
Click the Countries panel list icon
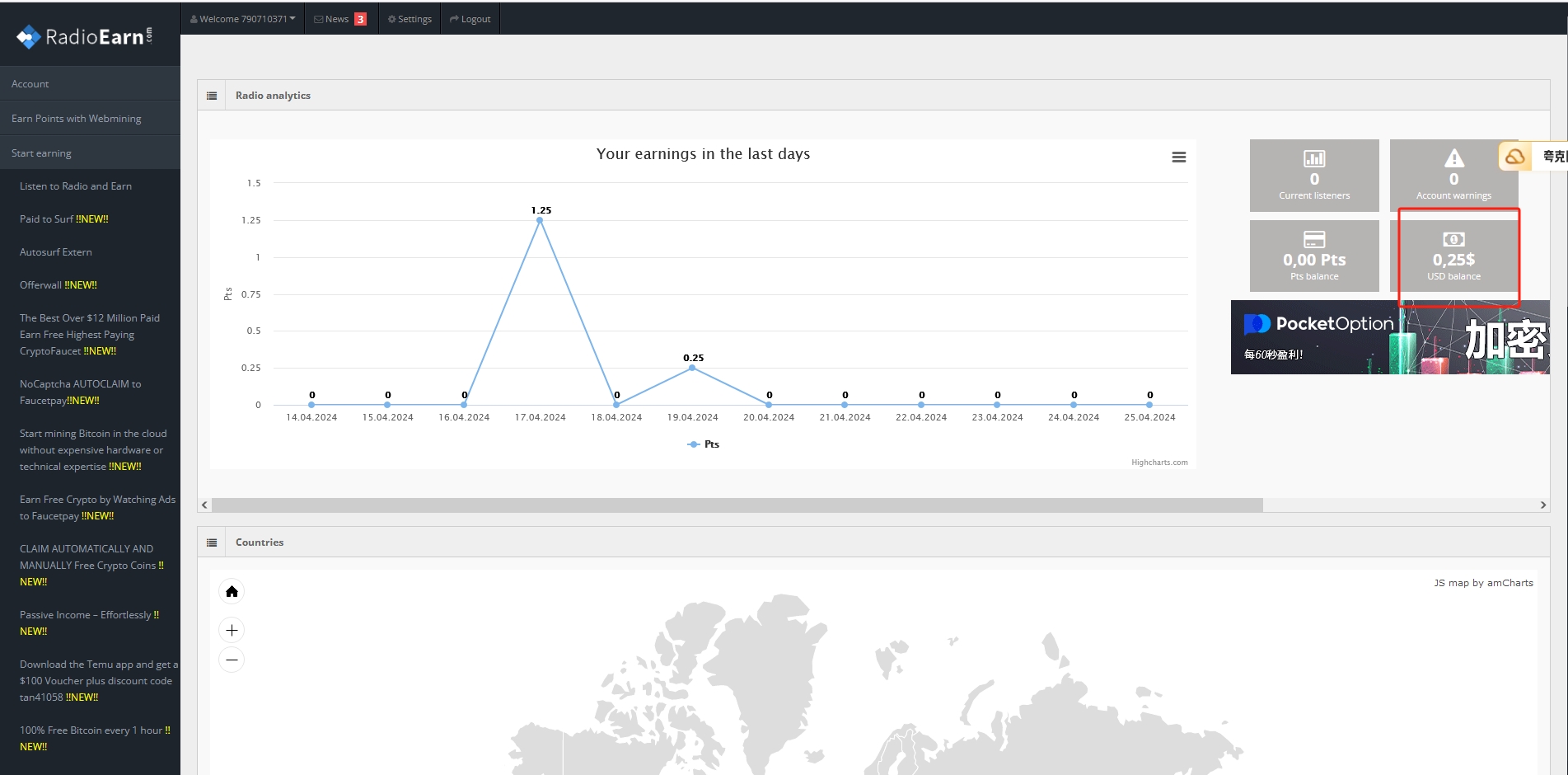(x=212, y=542)
